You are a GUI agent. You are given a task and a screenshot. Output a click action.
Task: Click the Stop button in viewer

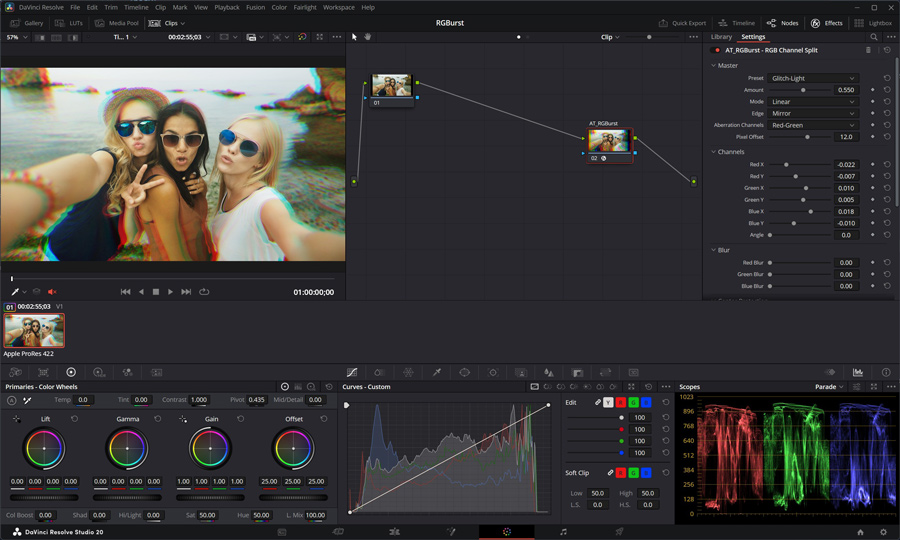pos(156,292)
